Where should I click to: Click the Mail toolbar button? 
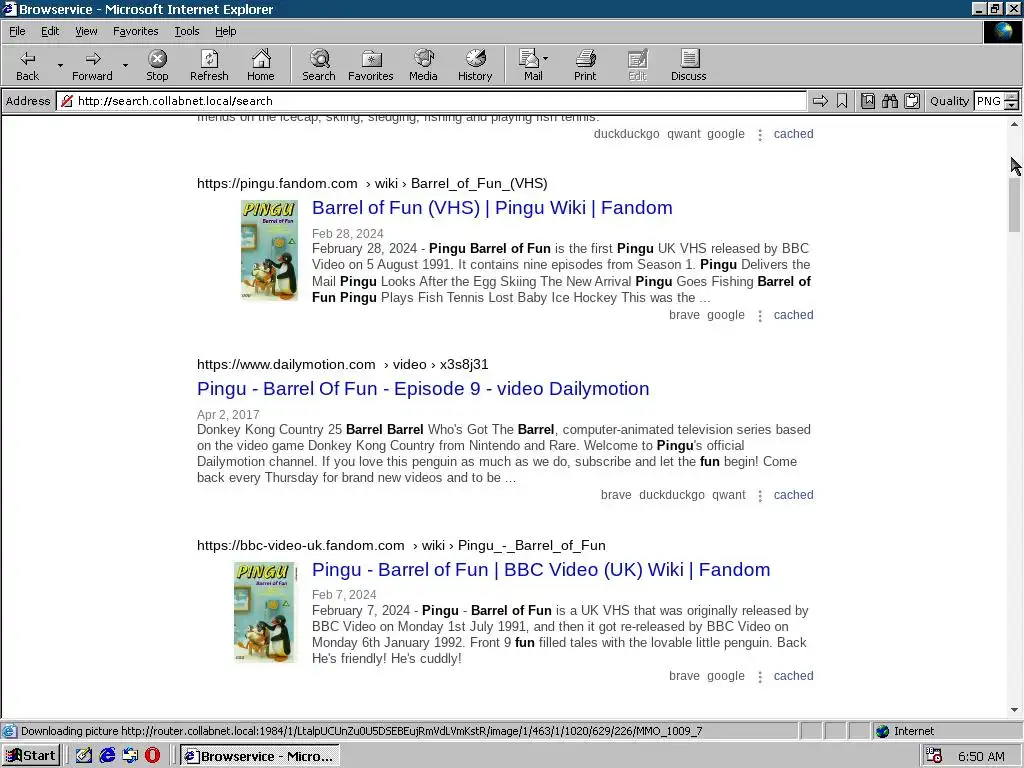[530, 65]
